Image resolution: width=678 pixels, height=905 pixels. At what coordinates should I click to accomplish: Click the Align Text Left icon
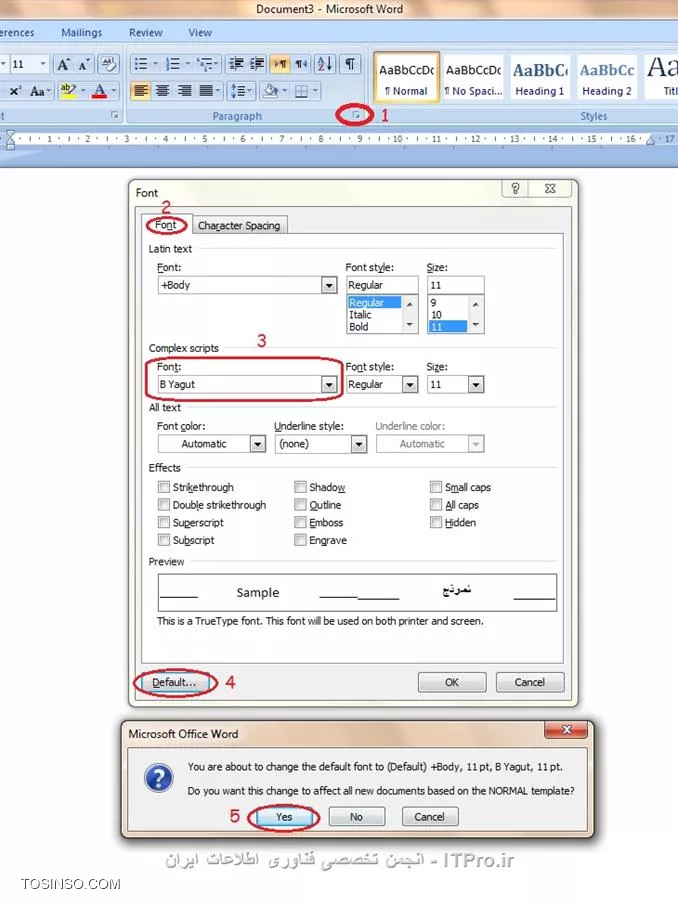click(141, 91)
